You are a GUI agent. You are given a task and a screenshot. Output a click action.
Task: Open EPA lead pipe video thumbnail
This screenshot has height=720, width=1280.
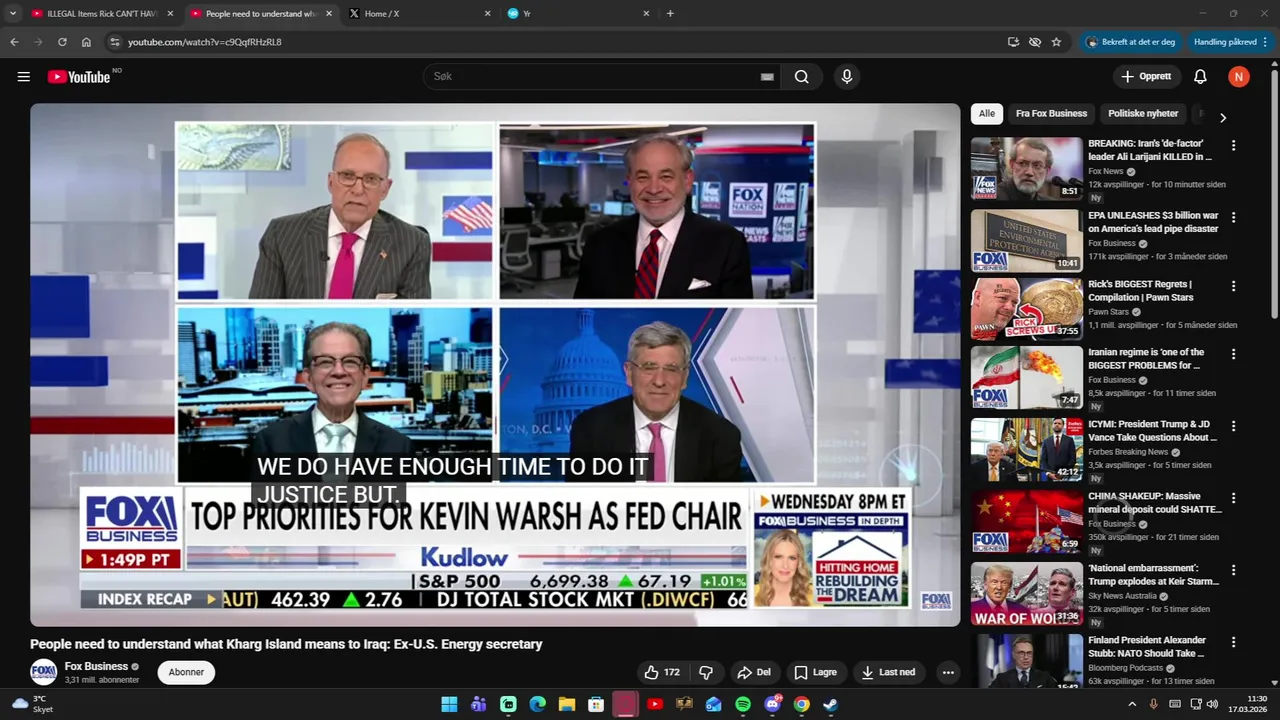[x=1026, y=240]
